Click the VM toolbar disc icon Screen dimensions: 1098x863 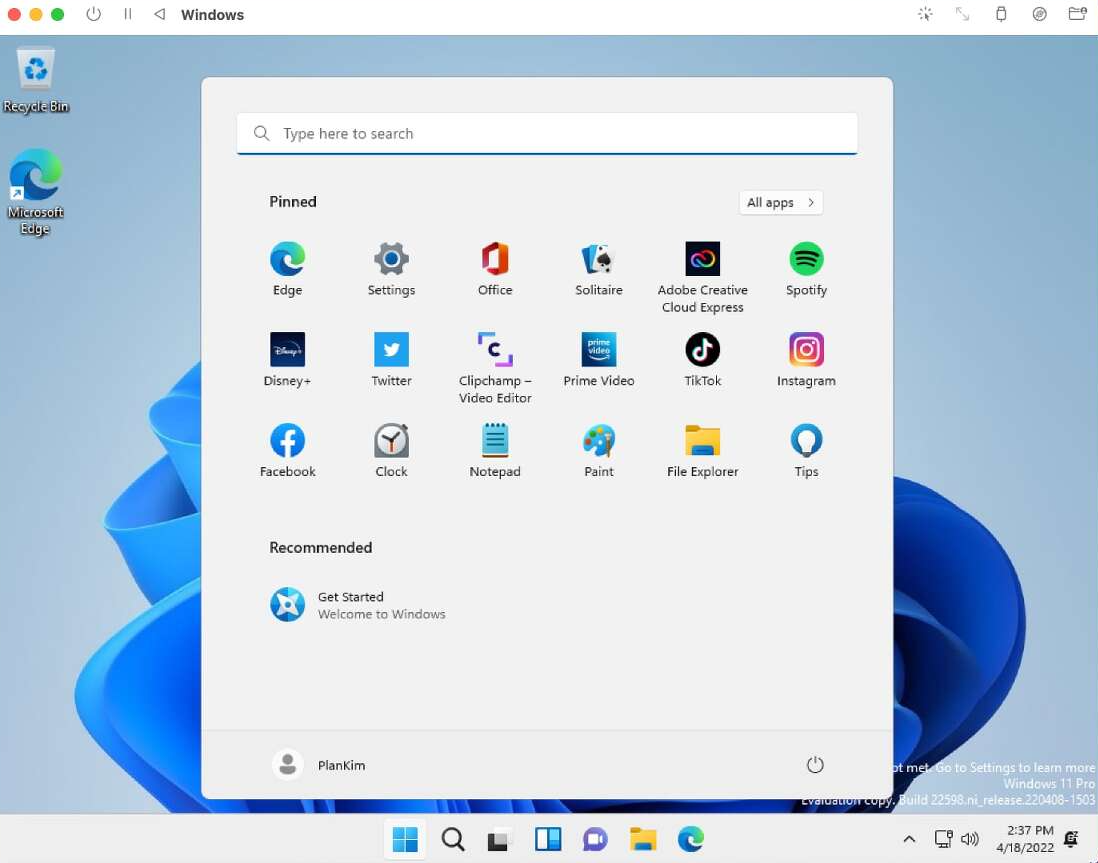[x=1039, y=14]
